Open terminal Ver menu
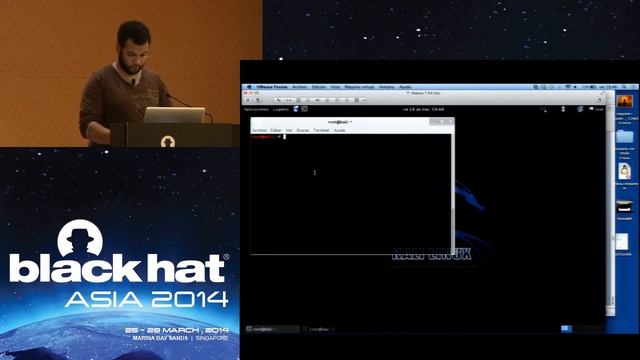Image resolution: width=640 pixels, height=360 pixels. click(289, 130)
